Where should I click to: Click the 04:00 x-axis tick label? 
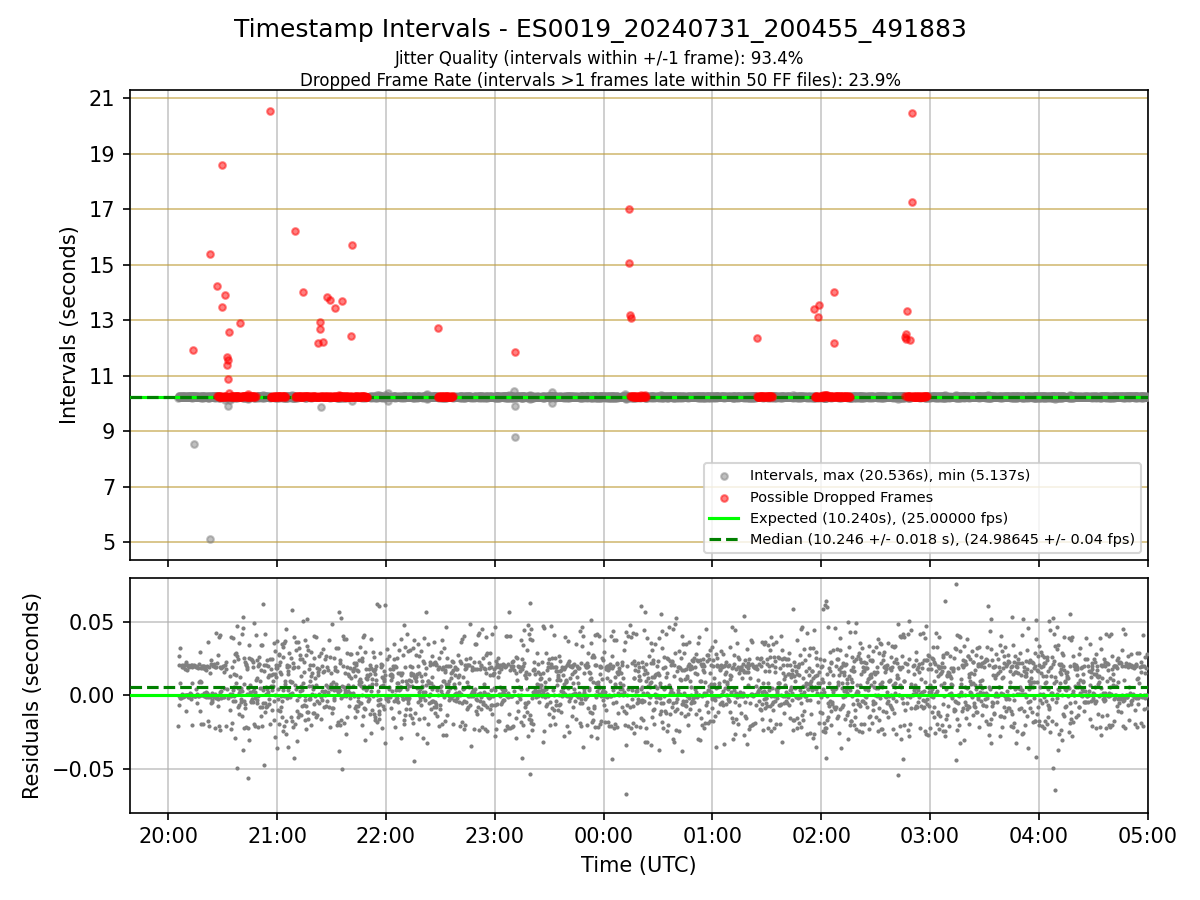(1039, 835)
